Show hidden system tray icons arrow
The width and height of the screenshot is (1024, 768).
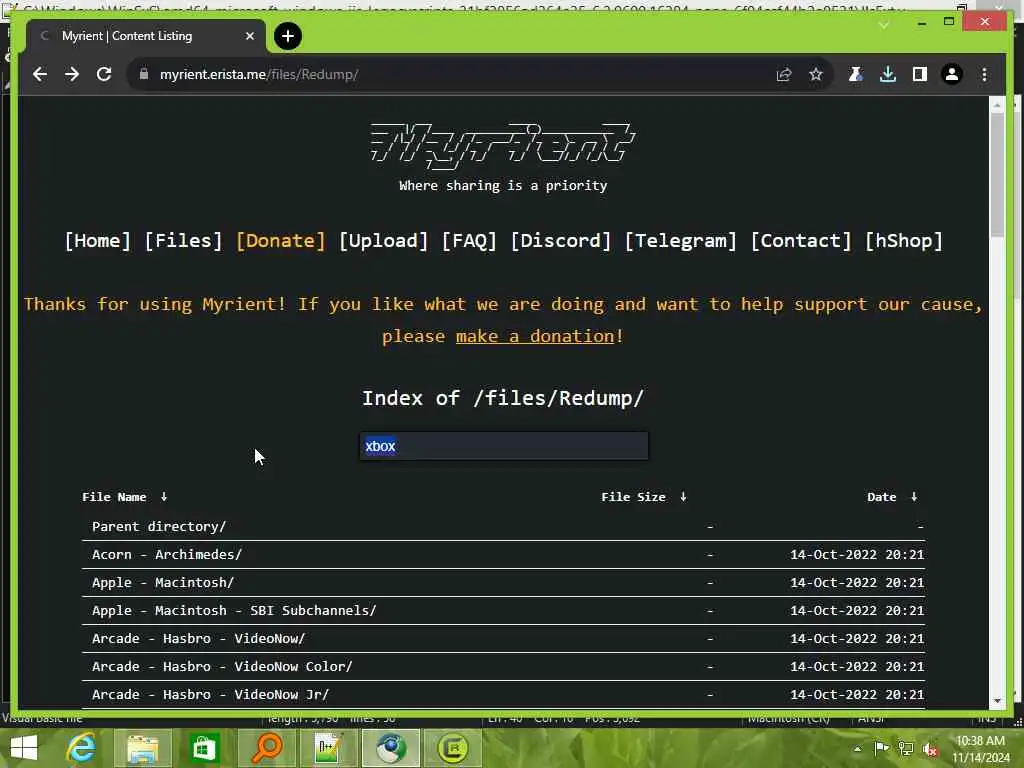(x=857, y=749)
